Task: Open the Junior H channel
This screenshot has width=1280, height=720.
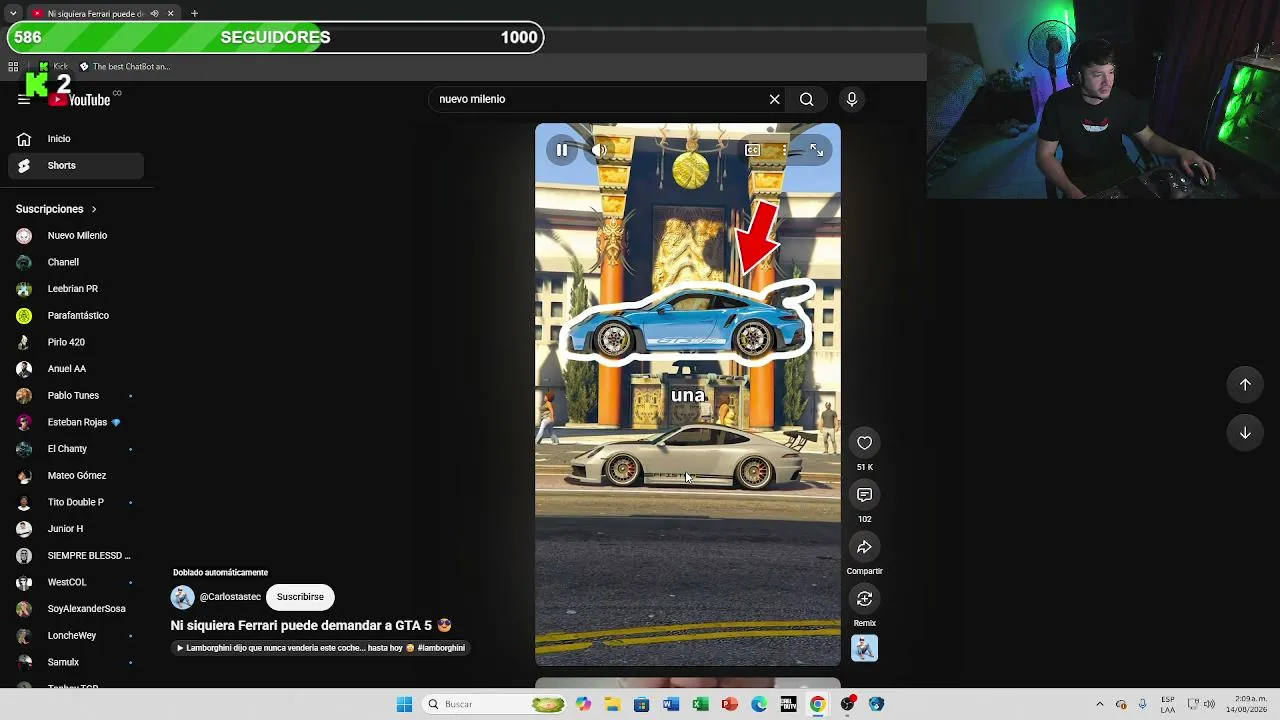Action: [76, 529]
